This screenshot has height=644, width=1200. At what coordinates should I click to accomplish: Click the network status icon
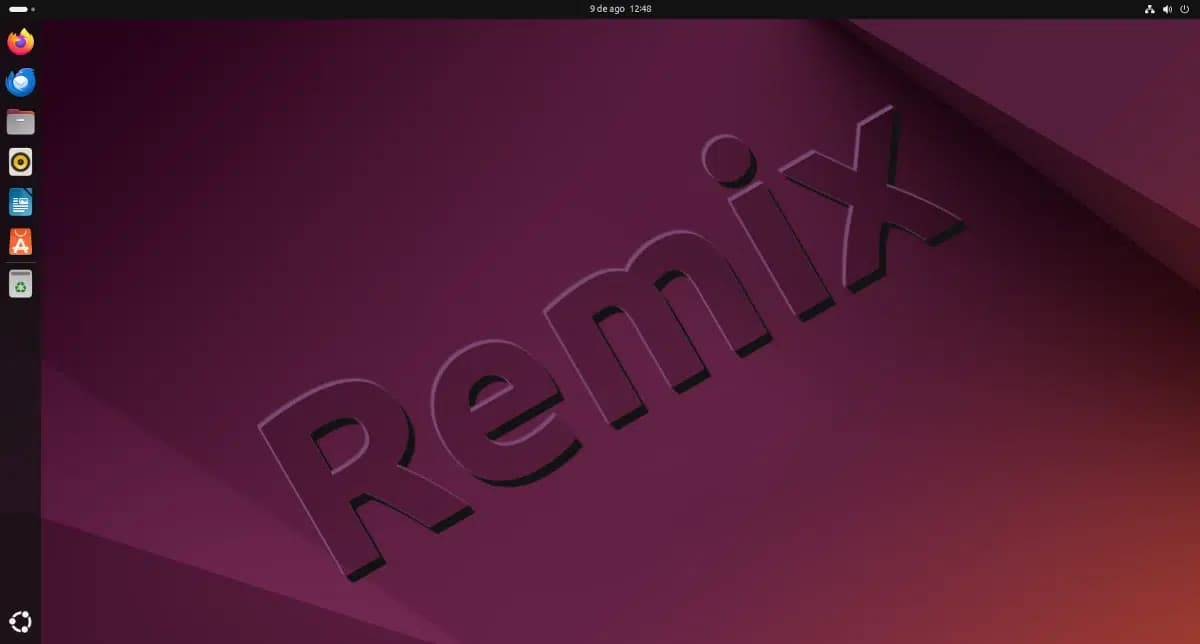click(x=1149, y=9)
